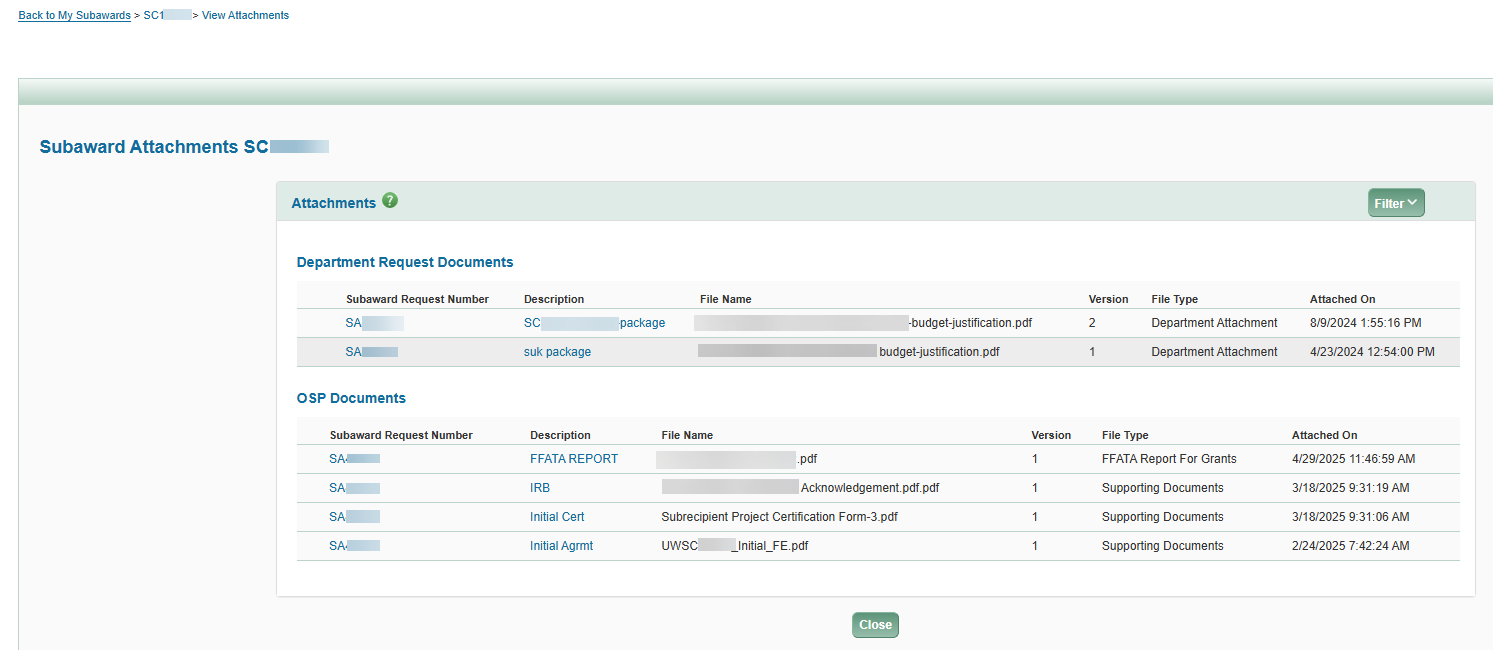
Task: Select the Initial Cert document link
Action: coord(557,516)
